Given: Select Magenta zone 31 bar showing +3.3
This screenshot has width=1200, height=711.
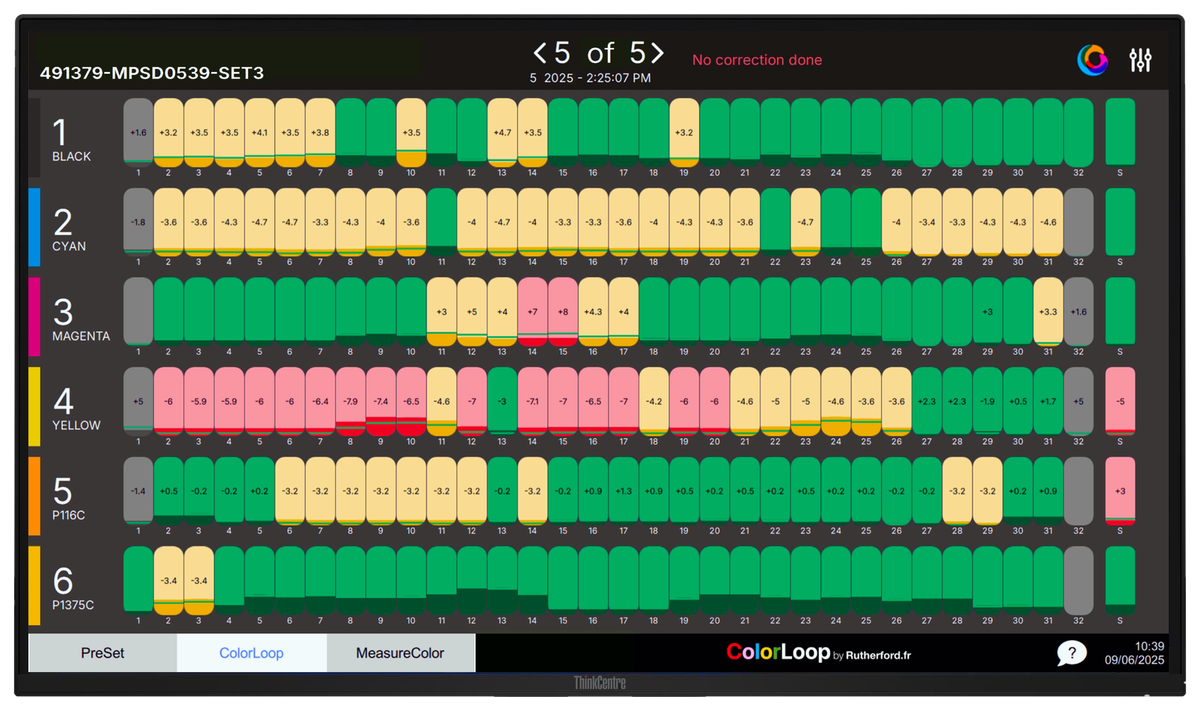Looking at the screenshot, I should (1048, 312).
